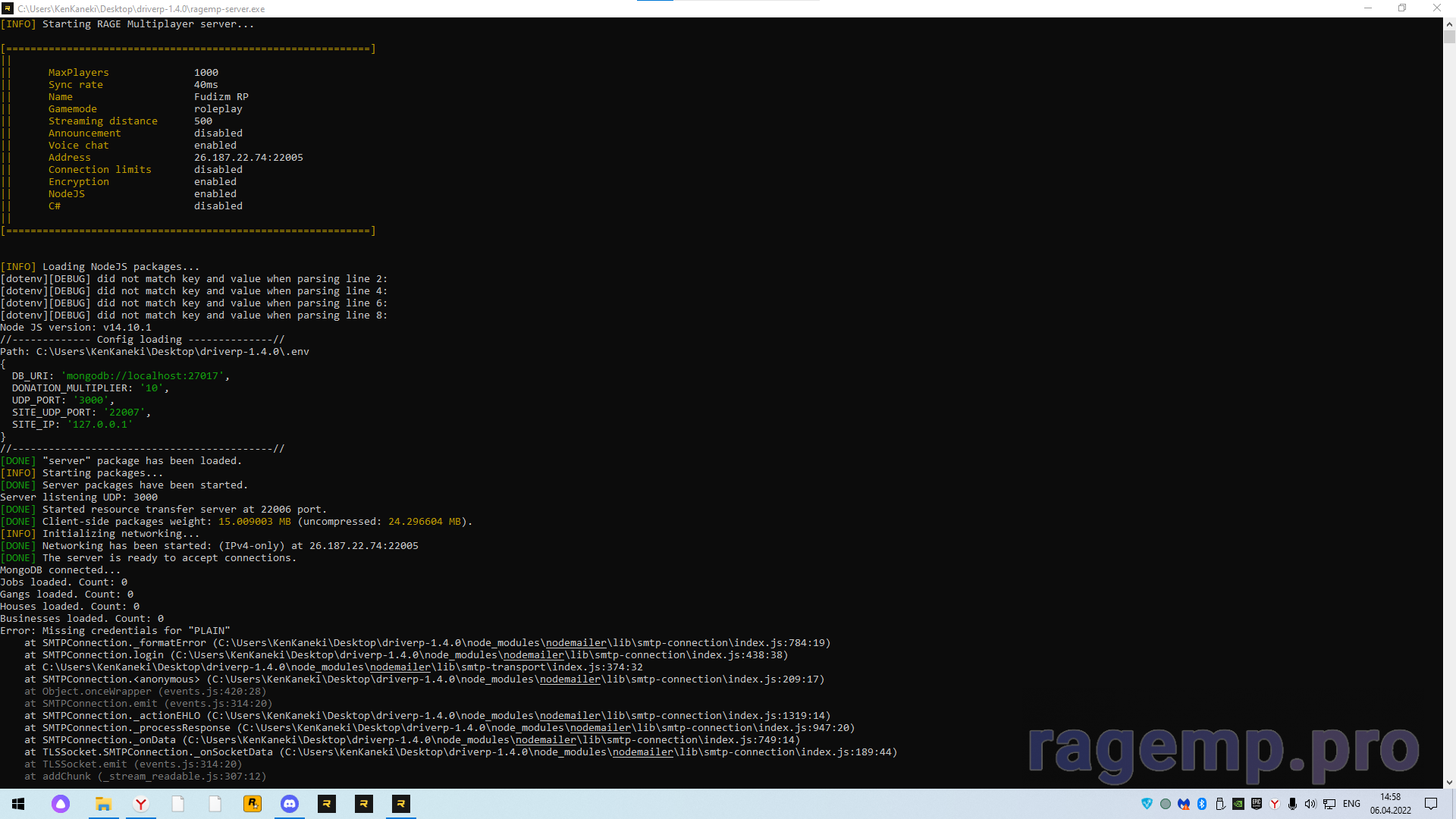The height and width of the screenshot is (819, 1456).
Task: Open Alice assistant in the taskbar
Action: [61, 804]
